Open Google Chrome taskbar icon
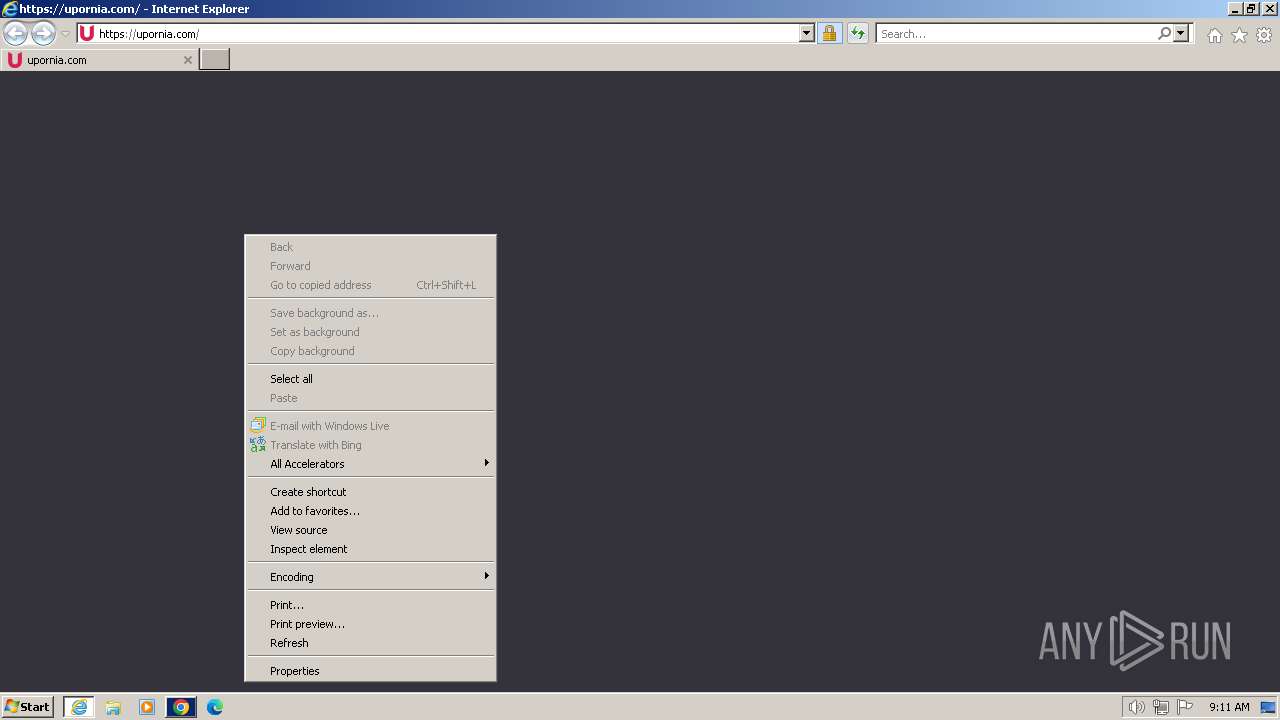Image resolution: width=1280 pixels, height=720 pixels. [x=181, y=707]
